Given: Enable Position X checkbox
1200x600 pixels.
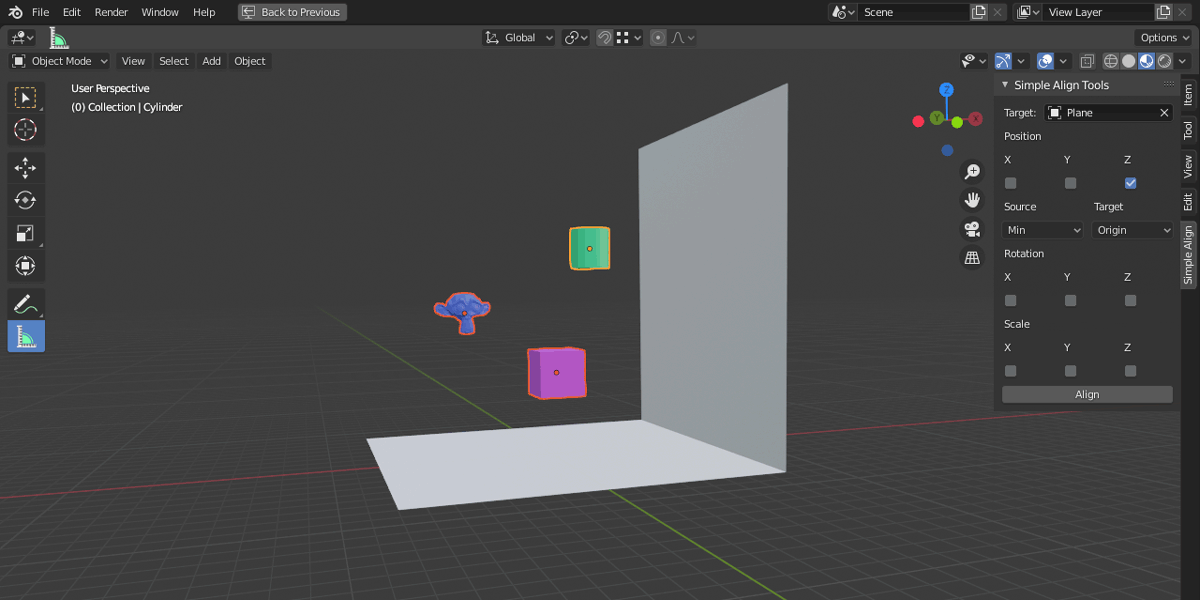Looking at the screenshot, I should coord(1010,183).
